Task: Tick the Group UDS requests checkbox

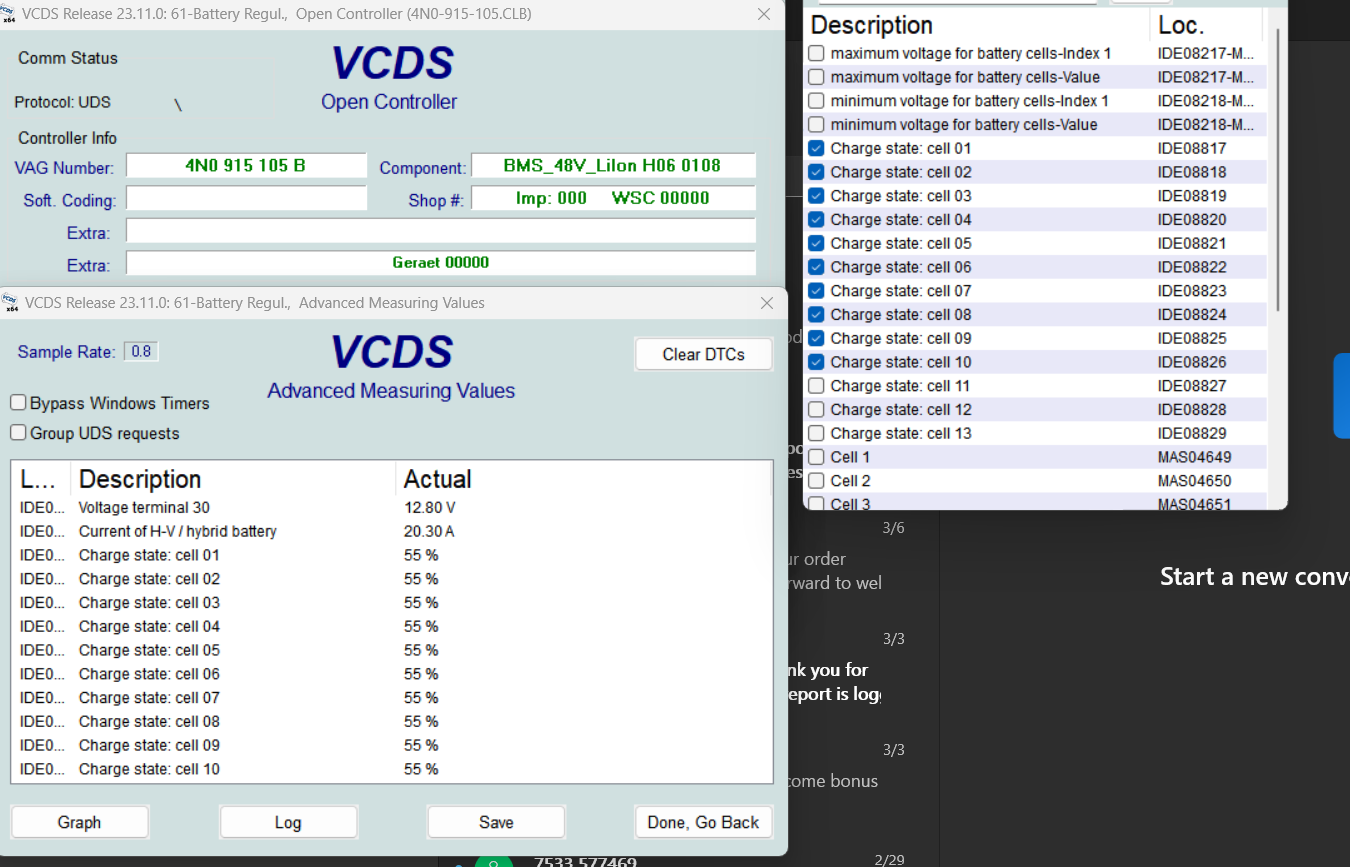Action: [x=18, y=433]
